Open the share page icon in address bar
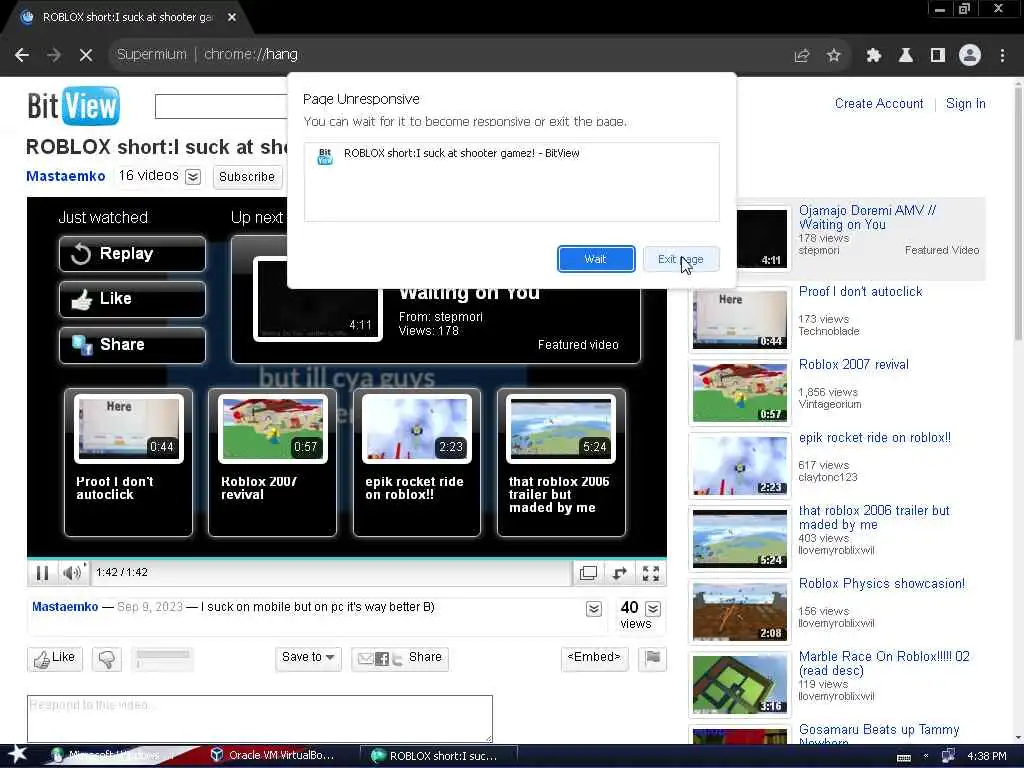This screenshot has width=1024, height=768. pyautogui.click(x=801, y=56)
